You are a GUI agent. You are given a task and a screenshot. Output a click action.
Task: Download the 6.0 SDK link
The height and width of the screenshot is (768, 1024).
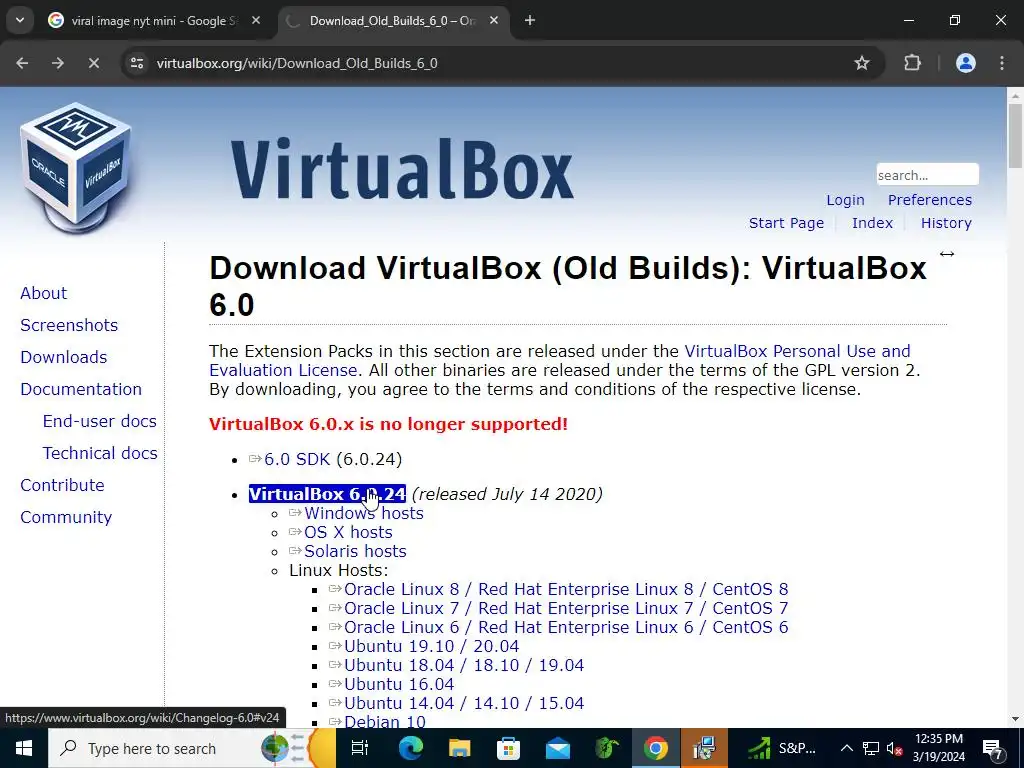coord(297,460)
